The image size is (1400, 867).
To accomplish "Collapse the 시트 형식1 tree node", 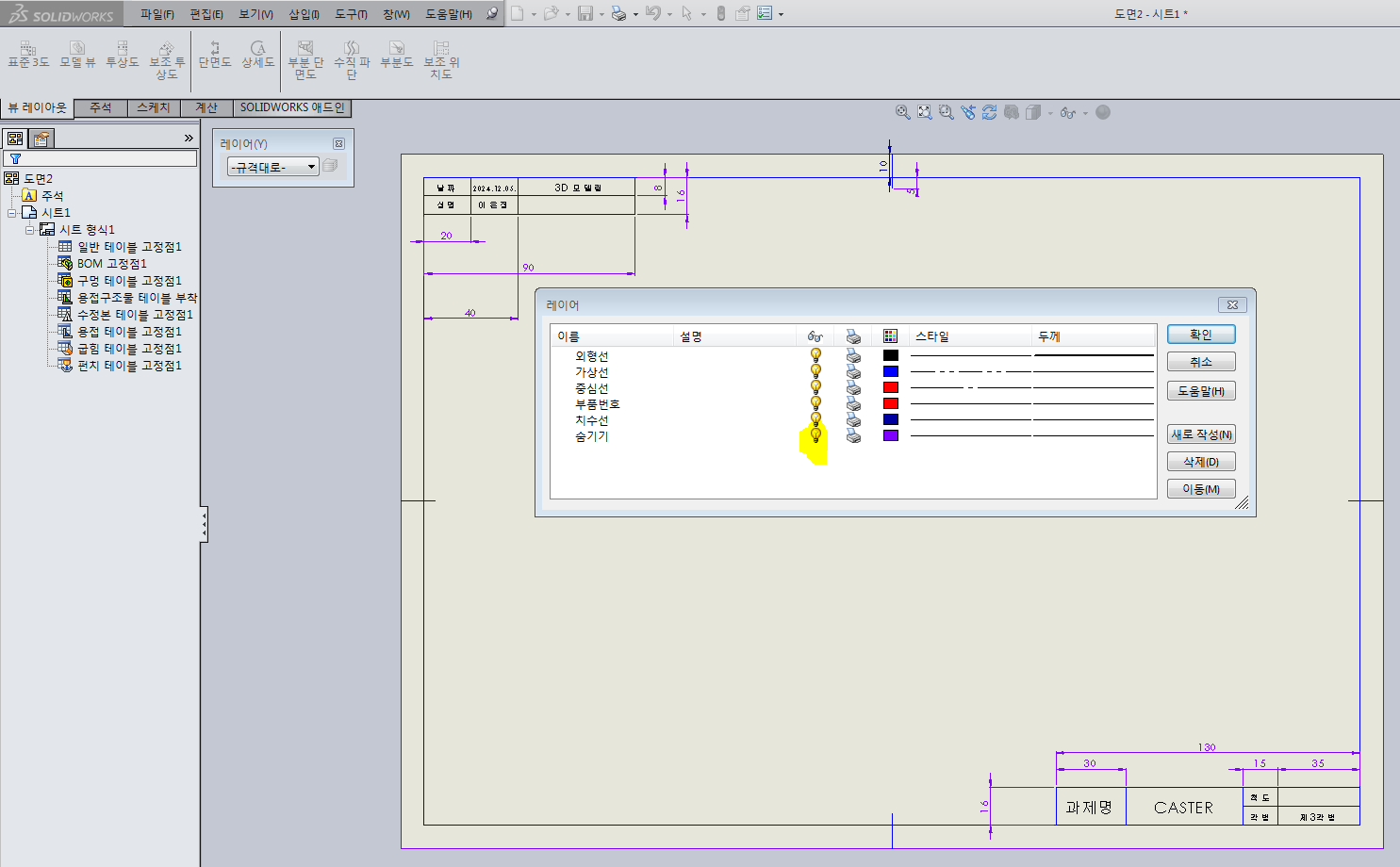I will click(x=29, y=230).
